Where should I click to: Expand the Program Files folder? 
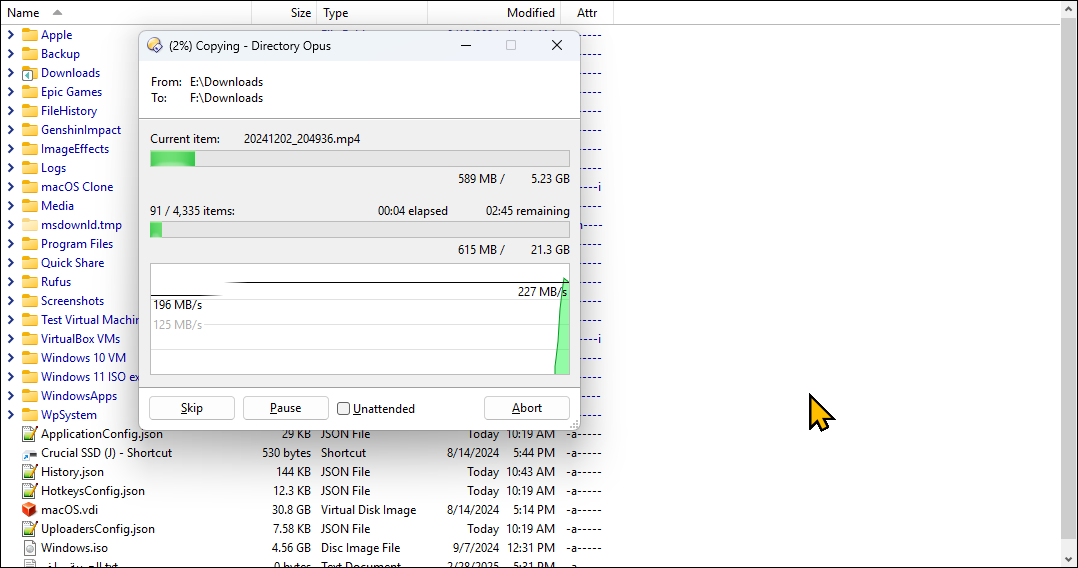point(10,244)
